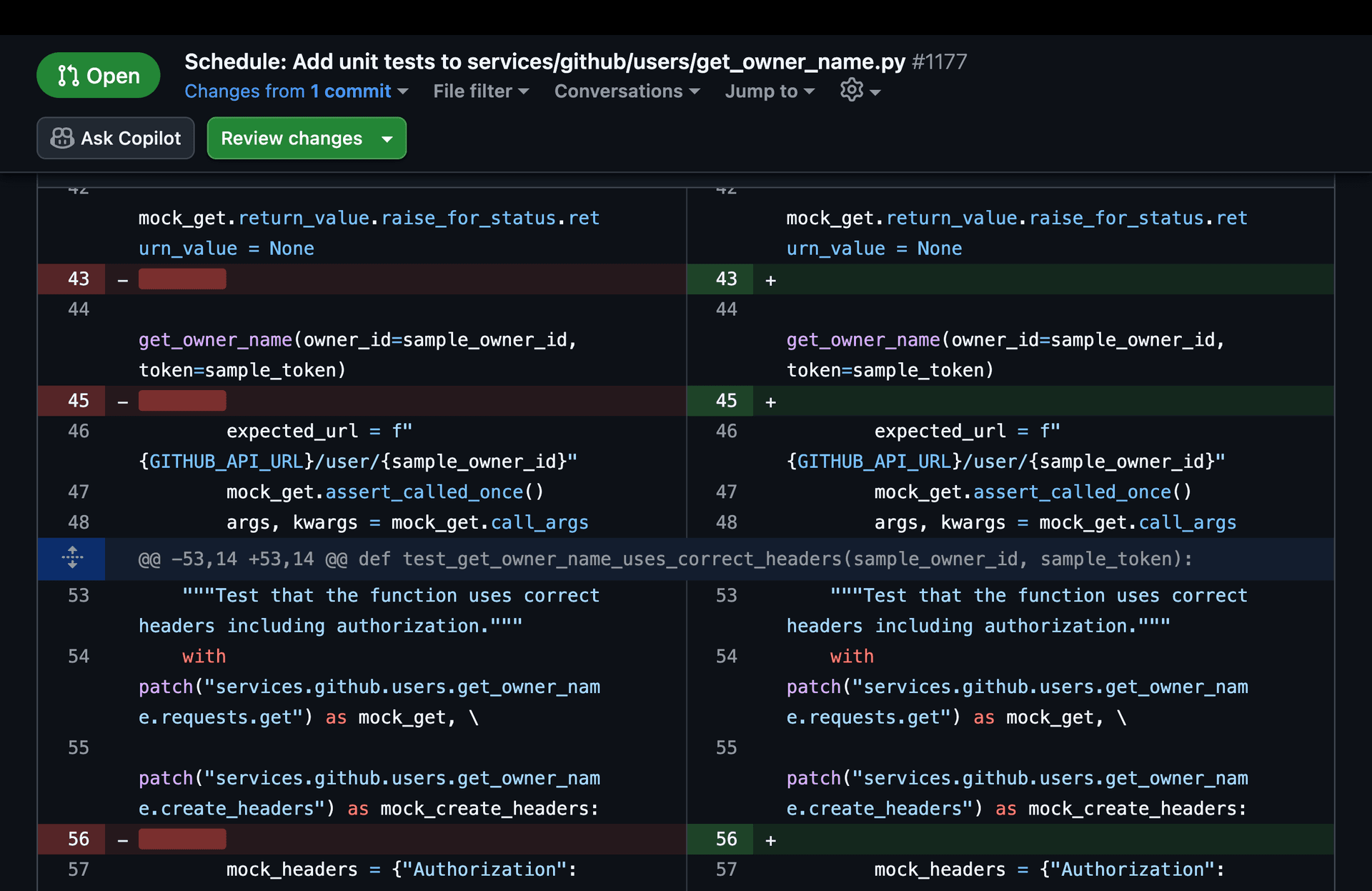Open the Jump to dropdown
Viewport: 1372px width, 891px height.
click(x=770, y=91)
